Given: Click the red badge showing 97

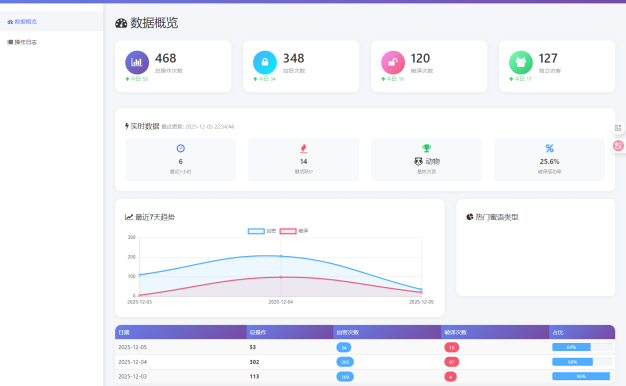Looking at the screenshot, I should coord(452,362).
